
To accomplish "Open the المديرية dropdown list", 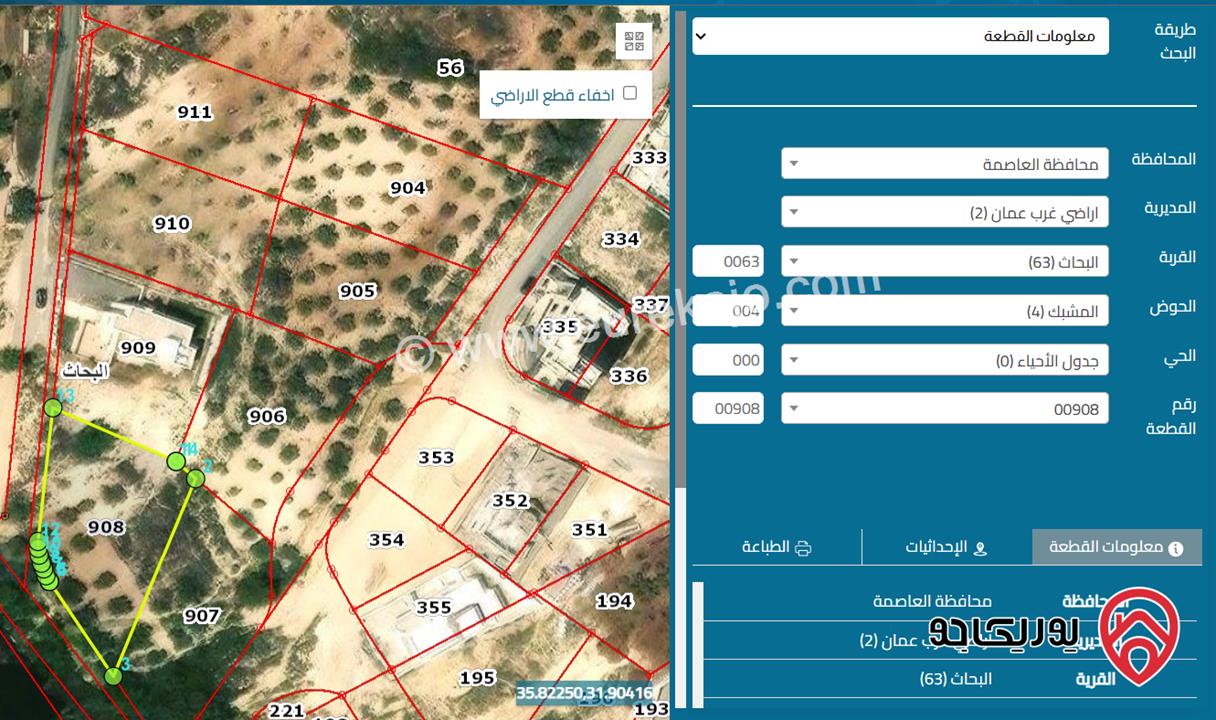I will 944,212.
